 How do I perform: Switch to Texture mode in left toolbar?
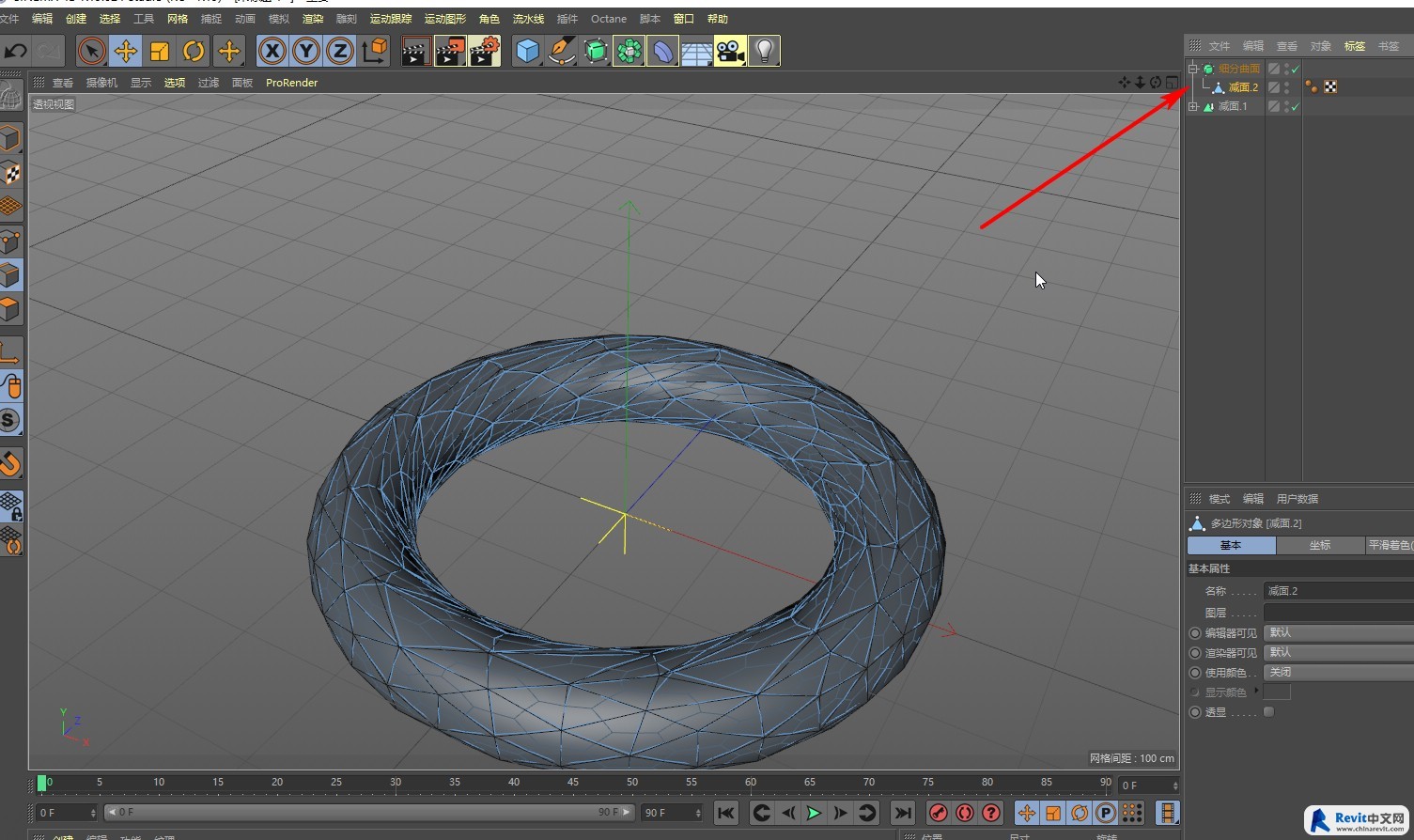point(10,173)
